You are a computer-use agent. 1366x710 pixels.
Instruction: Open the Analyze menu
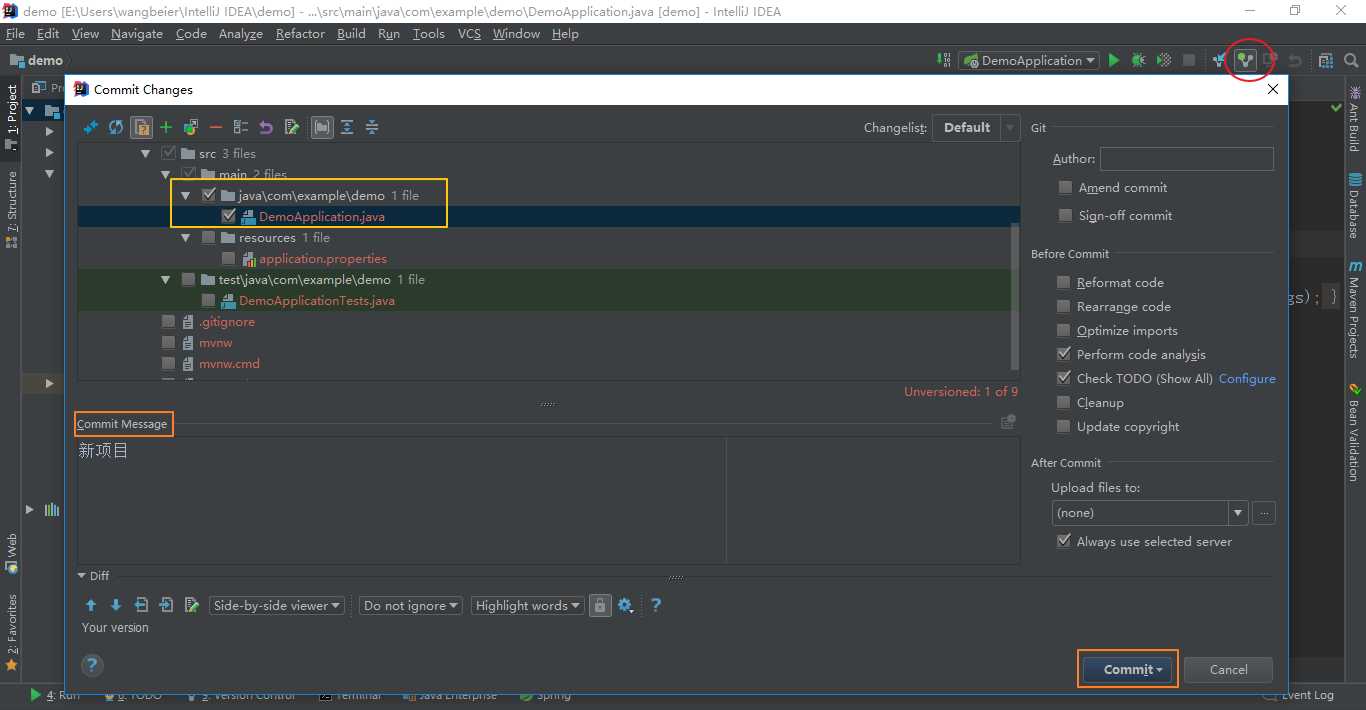[240, 33]
